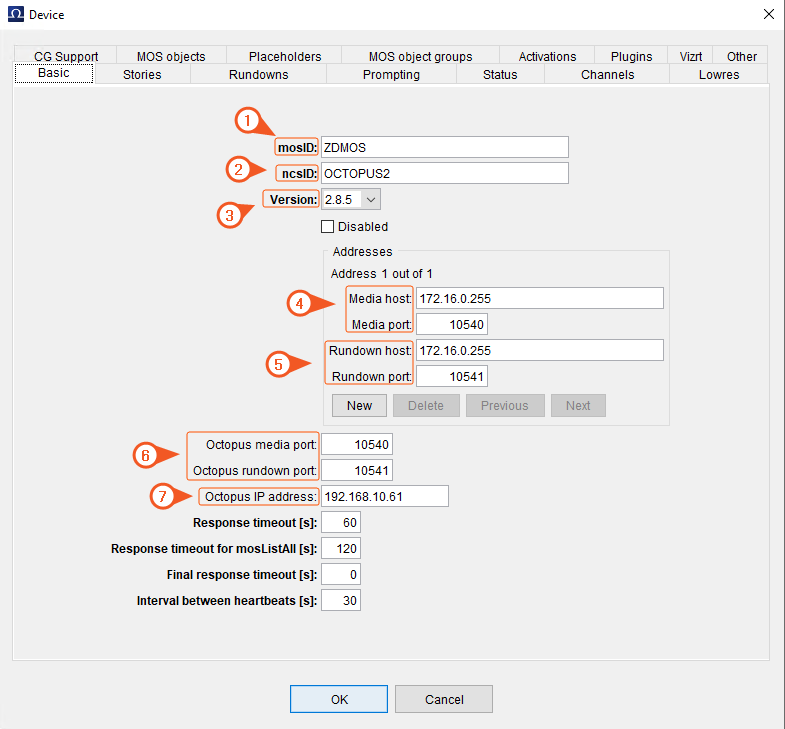Click the Media host address field
The height and width of the screenshot is (729, 785).
540,298
